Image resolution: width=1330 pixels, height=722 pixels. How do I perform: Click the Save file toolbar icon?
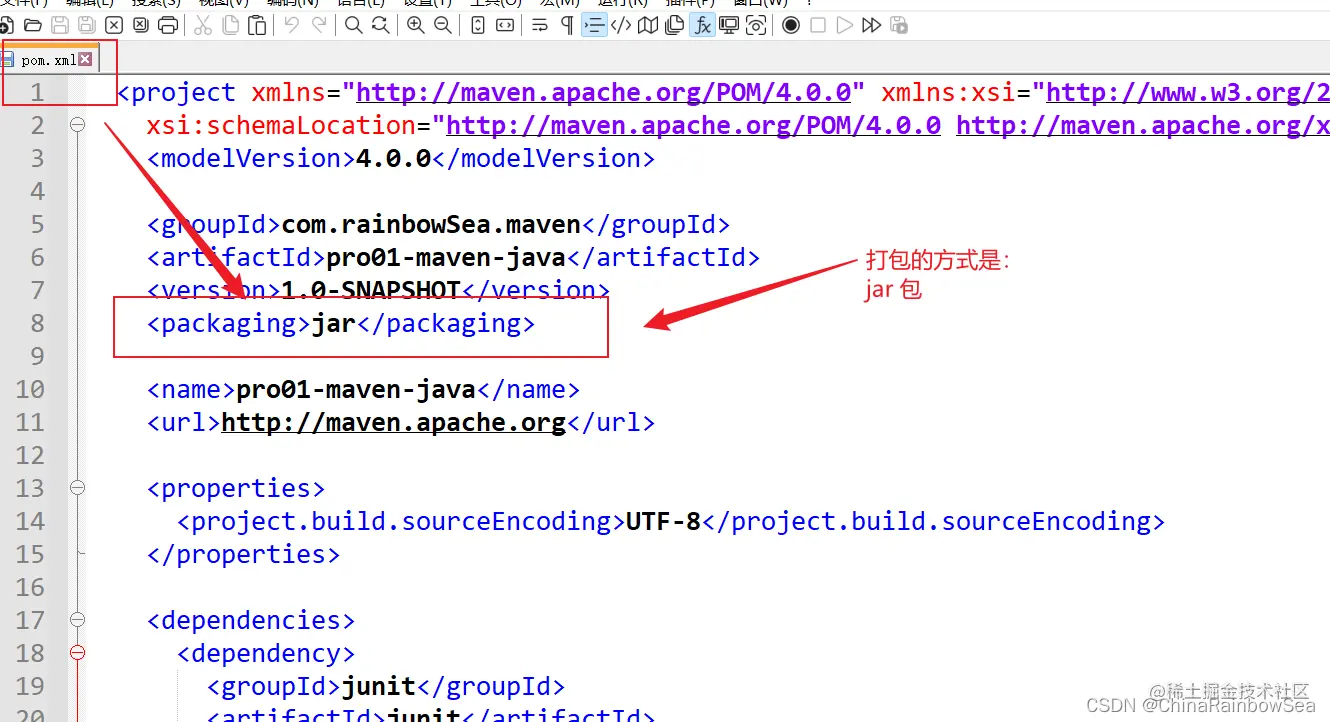[60, 25]
